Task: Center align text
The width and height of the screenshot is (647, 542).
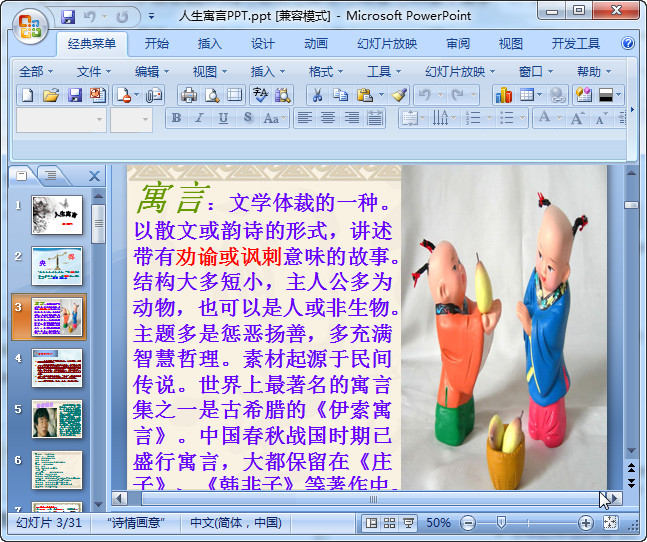Action: click(x=328, y=118)
